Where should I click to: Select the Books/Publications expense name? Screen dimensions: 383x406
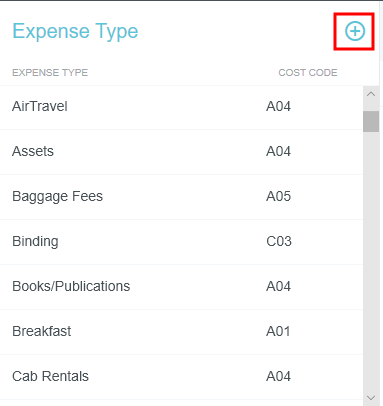(x=71, y=286)
